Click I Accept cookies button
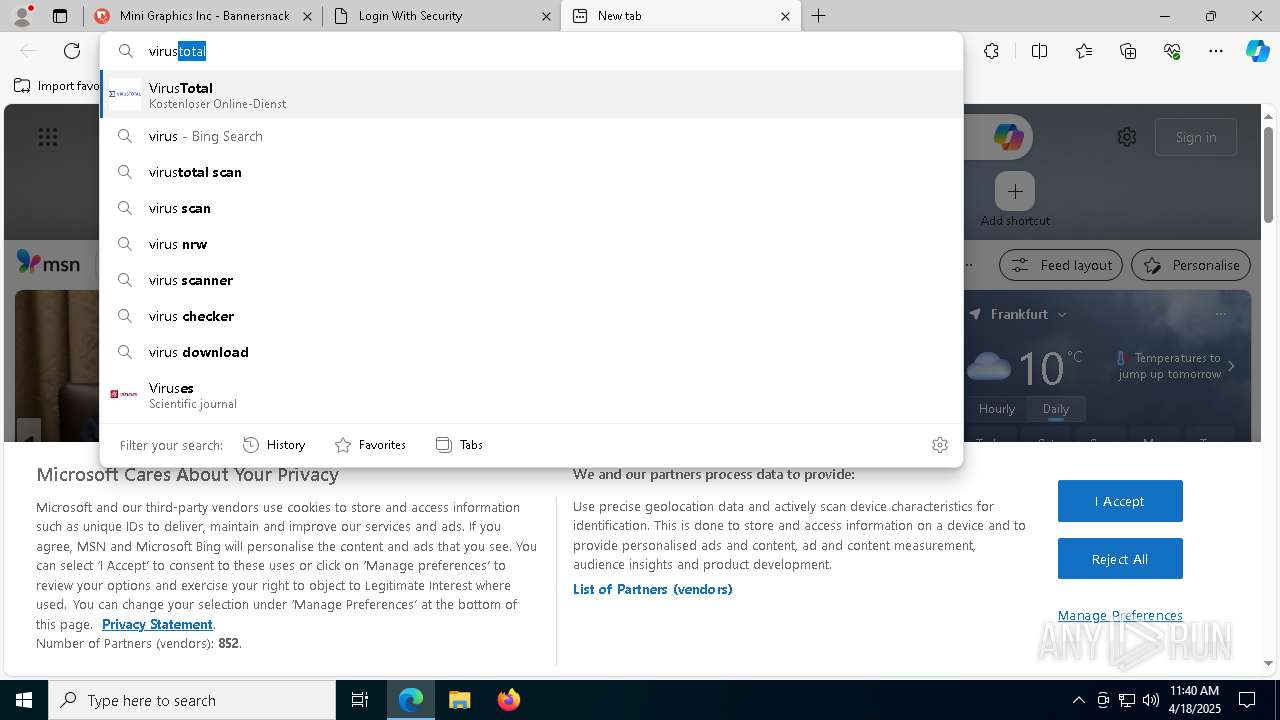1280x720 pixels. [1120, 501]
